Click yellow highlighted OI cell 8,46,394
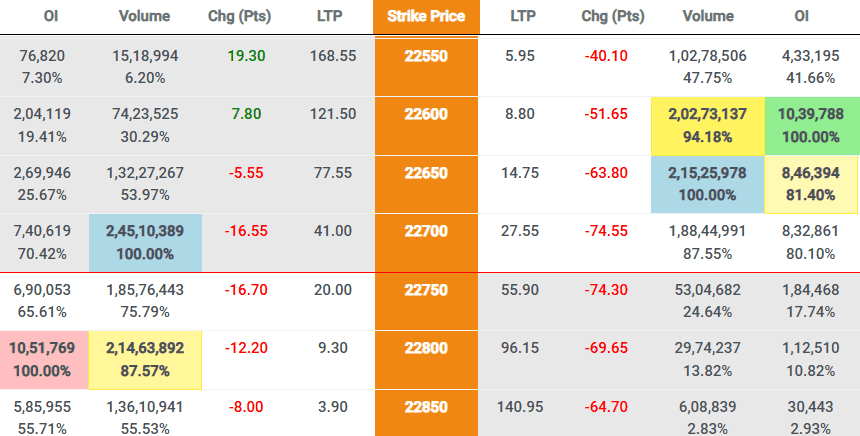This screenshot has height=436, width=860. pos(811,184)
